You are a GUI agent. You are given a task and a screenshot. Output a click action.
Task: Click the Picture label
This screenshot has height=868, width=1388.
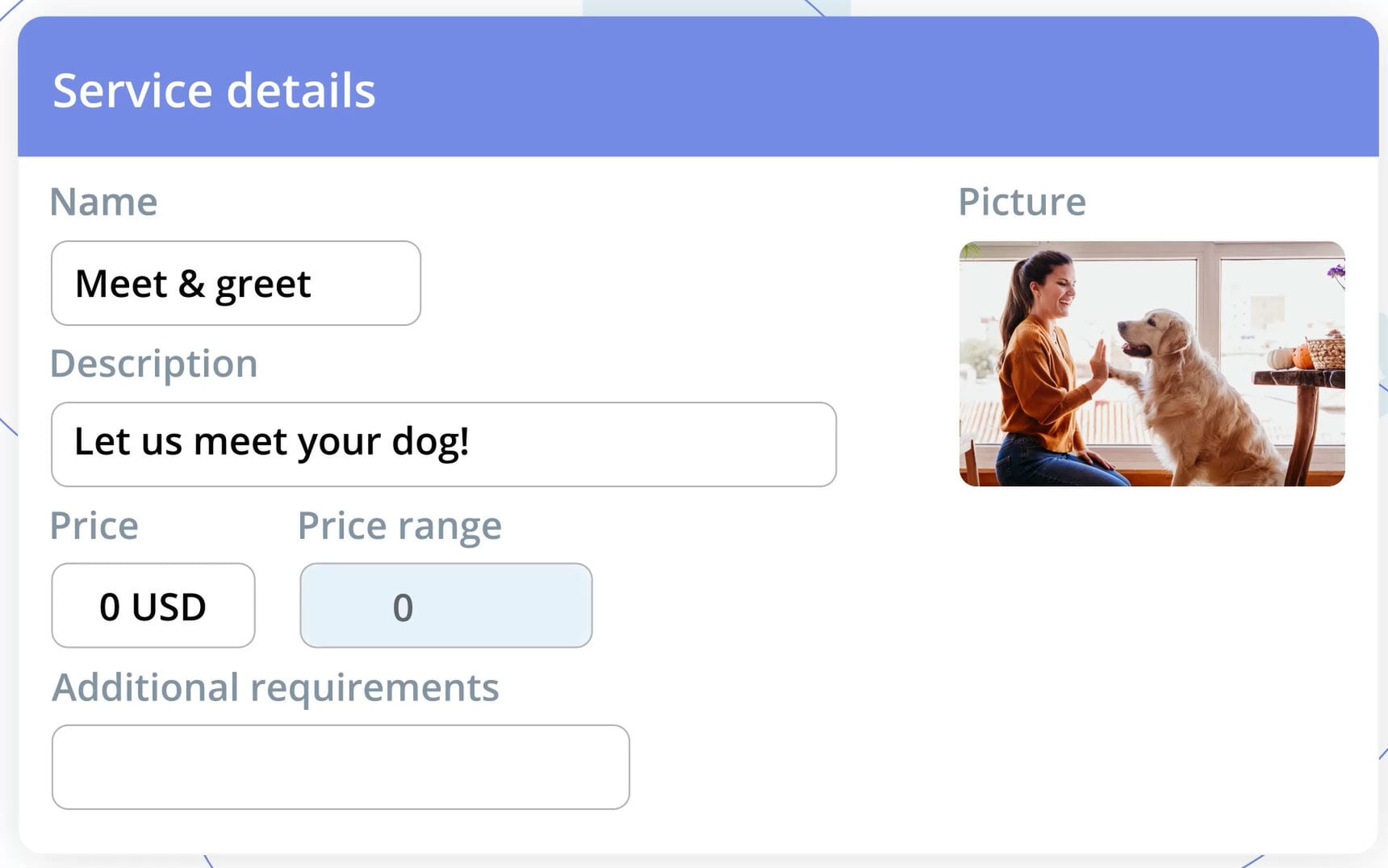coord(1022,202)
